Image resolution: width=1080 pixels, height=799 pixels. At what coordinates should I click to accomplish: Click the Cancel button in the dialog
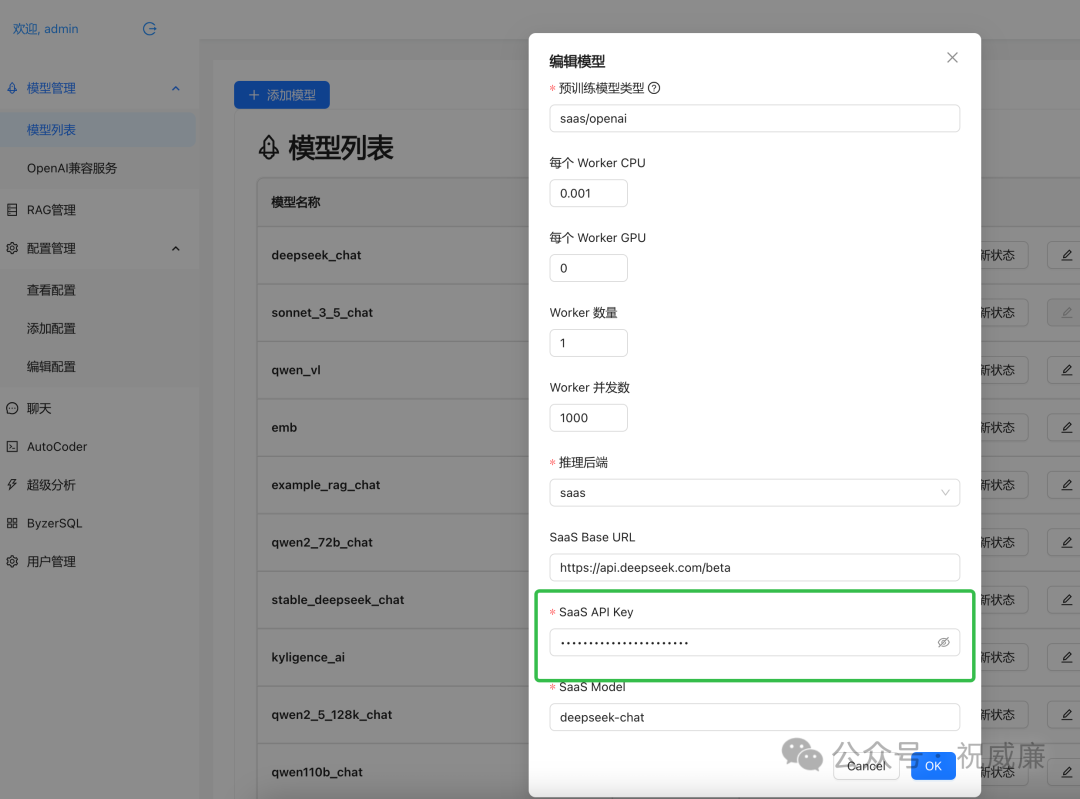pyautogui.click(x=866, y=766)
